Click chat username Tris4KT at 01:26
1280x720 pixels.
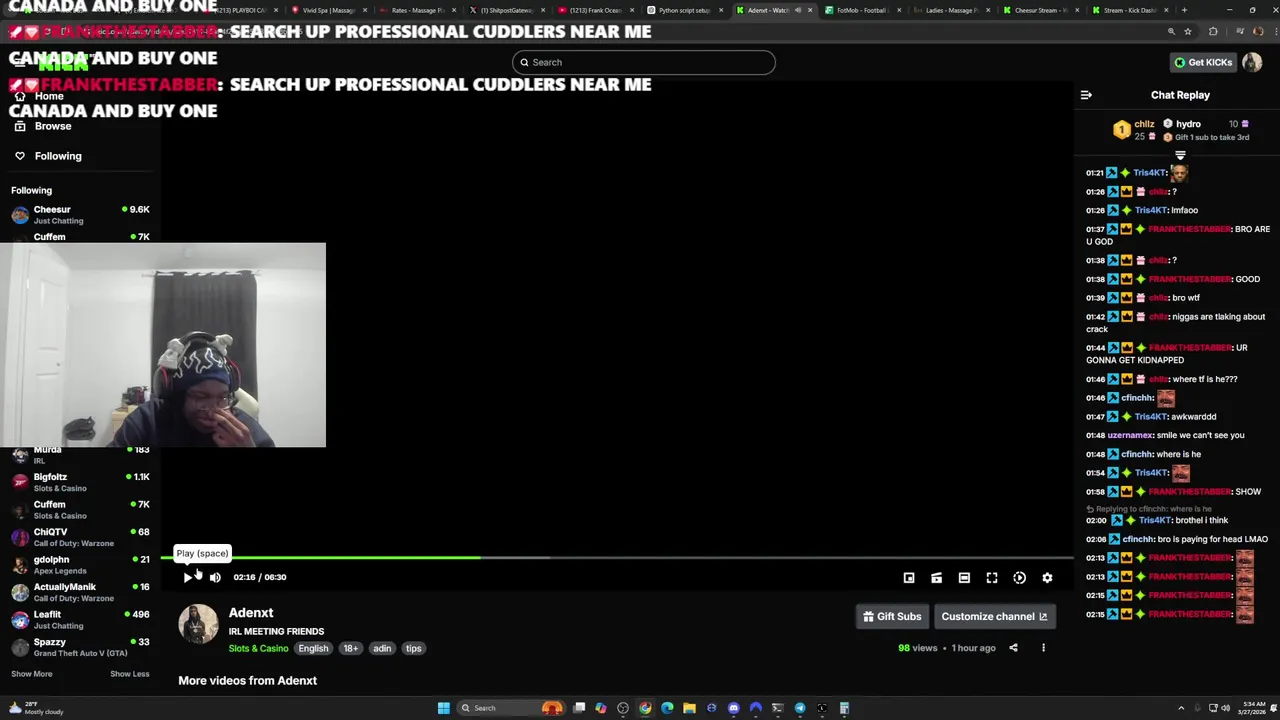[x=1150, y=210]
